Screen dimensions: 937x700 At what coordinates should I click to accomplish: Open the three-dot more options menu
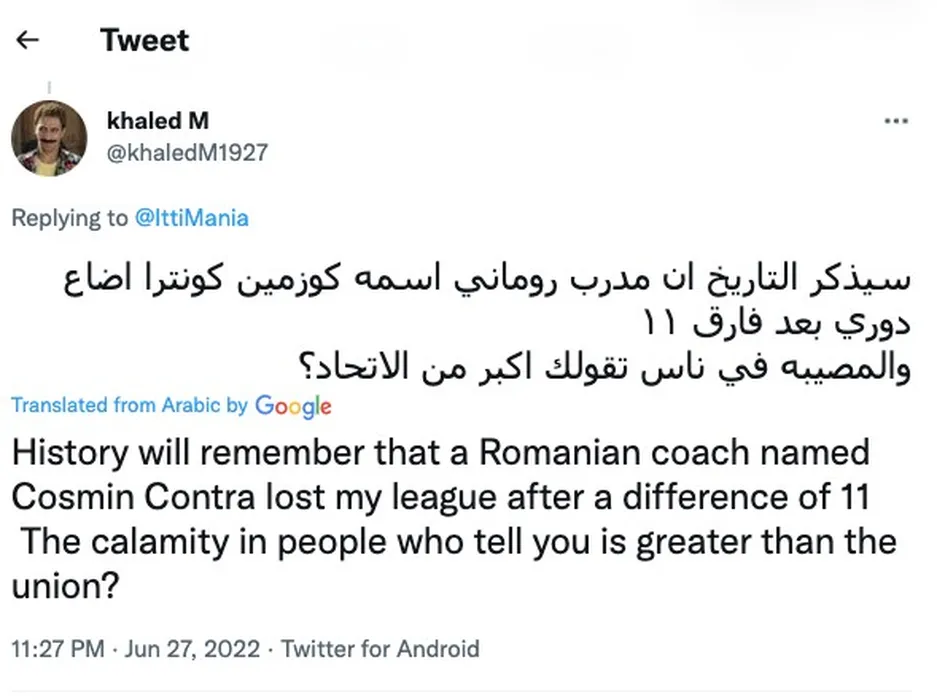(x=895, y=121)
